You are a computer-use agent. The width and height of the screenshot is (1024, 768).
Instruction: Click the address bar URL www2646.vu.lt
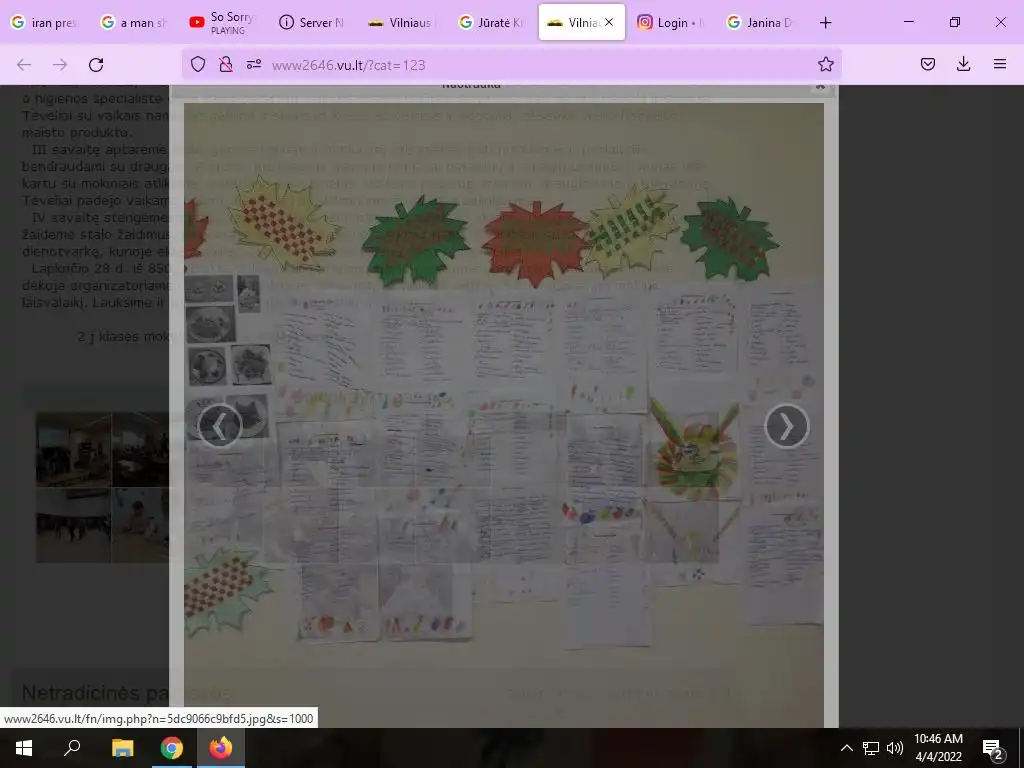pos(349,65)
